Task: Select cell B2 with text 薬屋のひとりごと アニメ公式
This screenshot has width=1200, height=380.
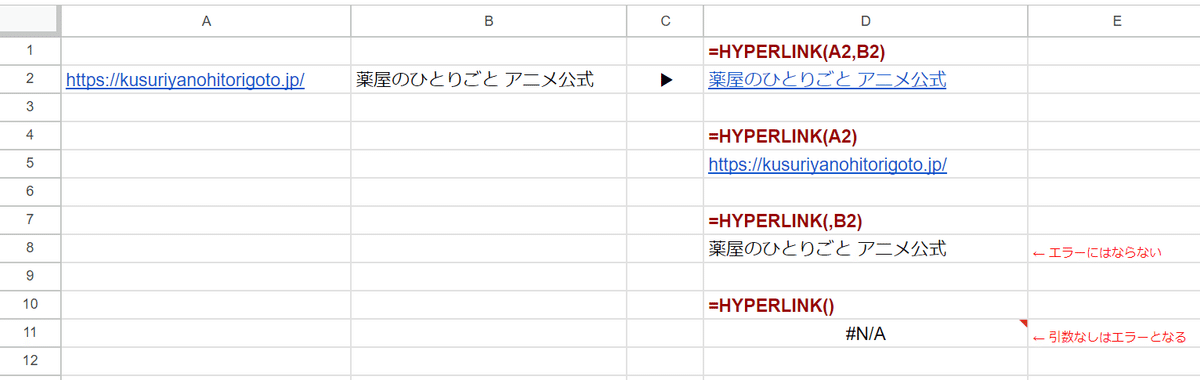Action: (x=489, y=80)
